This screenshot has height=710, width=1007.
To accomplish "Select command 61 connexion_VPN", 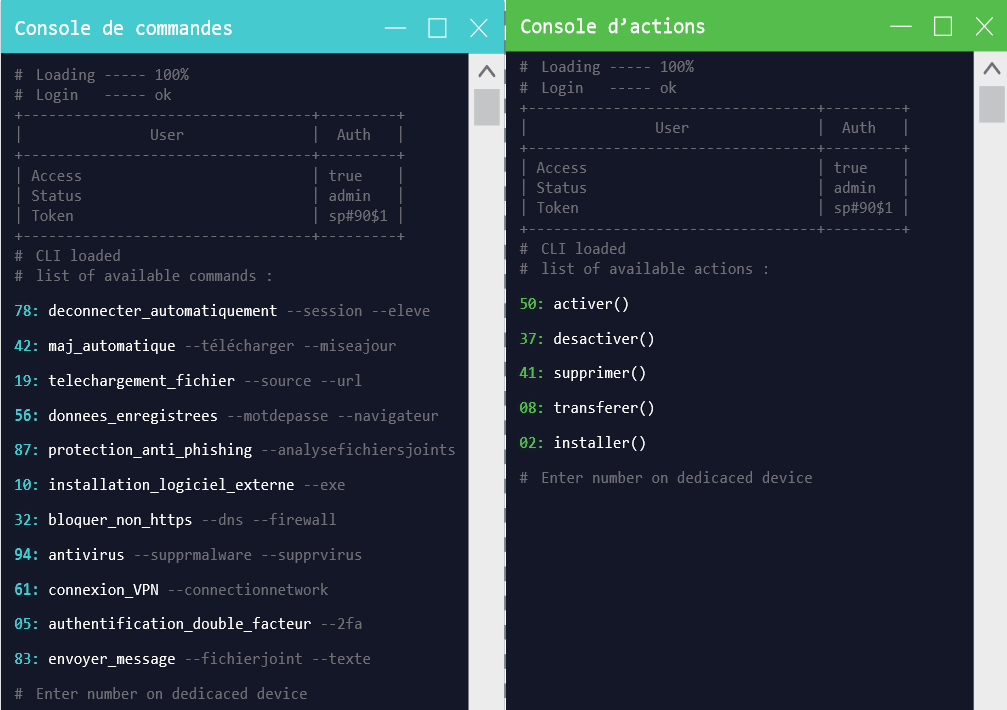I will 171,589.
